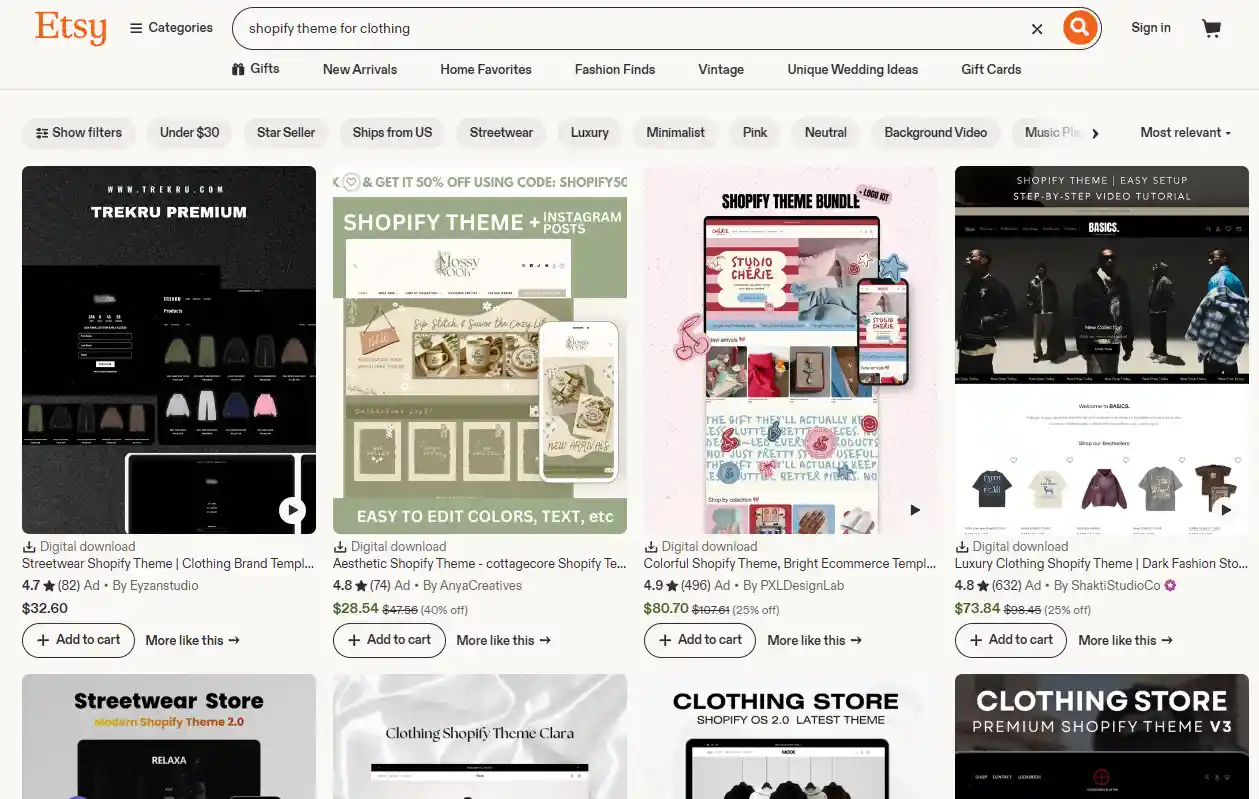Open Aesthetic Shopify Theme cottagecore title
This screenshot has height=799, width=1259.
tap(480, 563)
